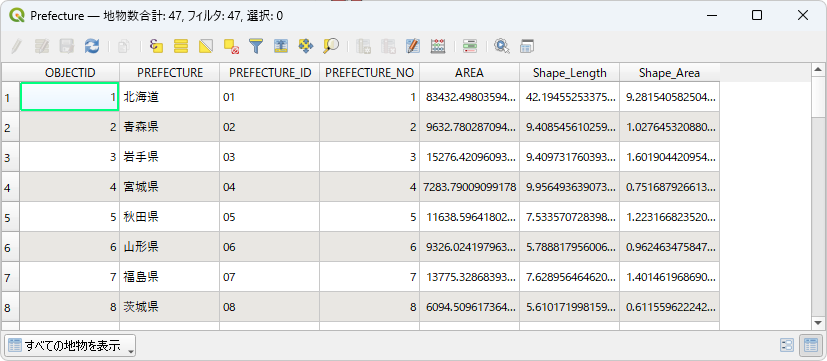Screen dimensions: 827x361
Task: Switch to form view icon
Action: pos(786,346)
